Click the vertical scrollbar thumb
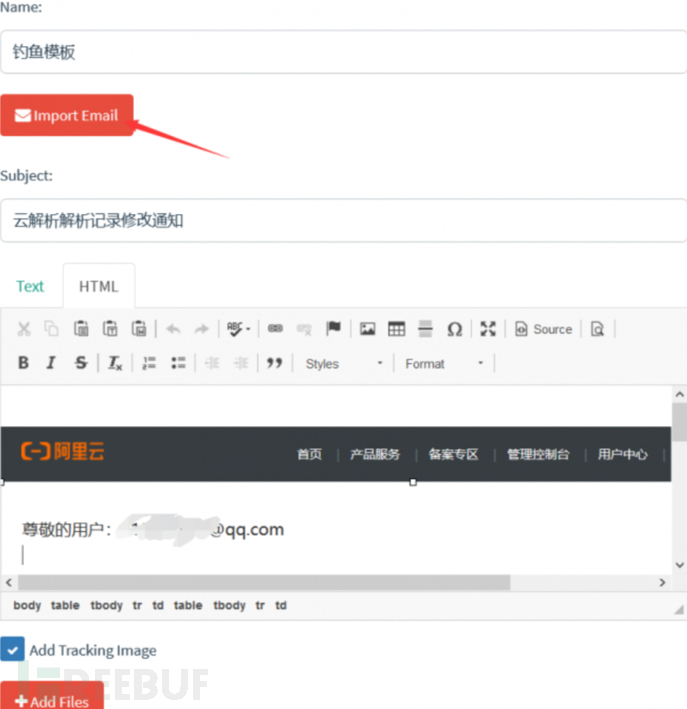Image resolution: width=687 pixels, height=709 pixels. pyautogui.click(x=679, y=422)
